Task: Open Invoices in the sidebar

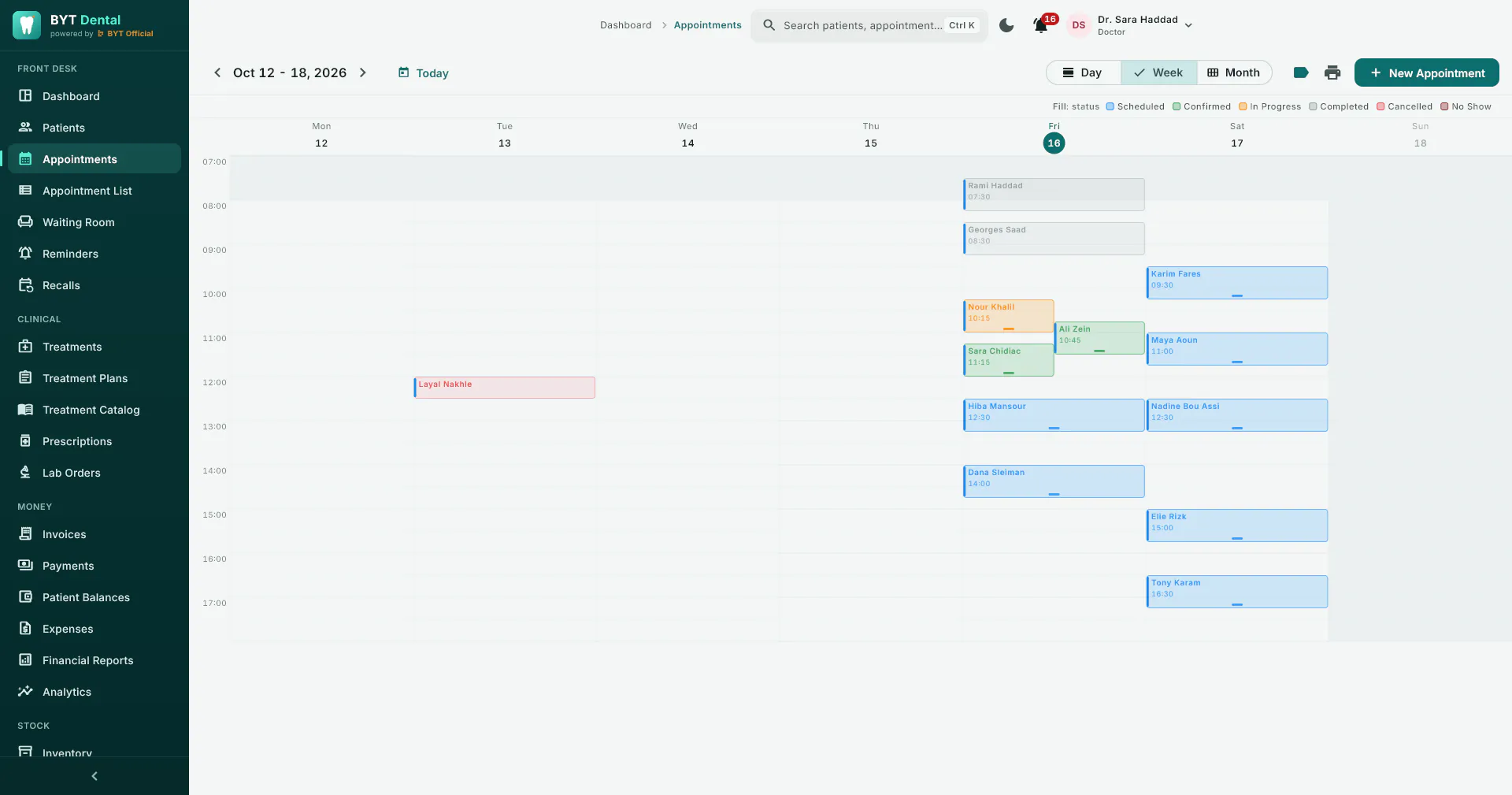Action: click(x=94, y=534)
